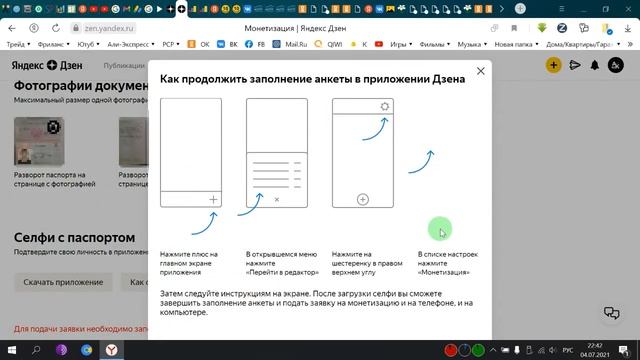Open the PCP bookmarks folder
640x360 pixels.
point(171,44)
